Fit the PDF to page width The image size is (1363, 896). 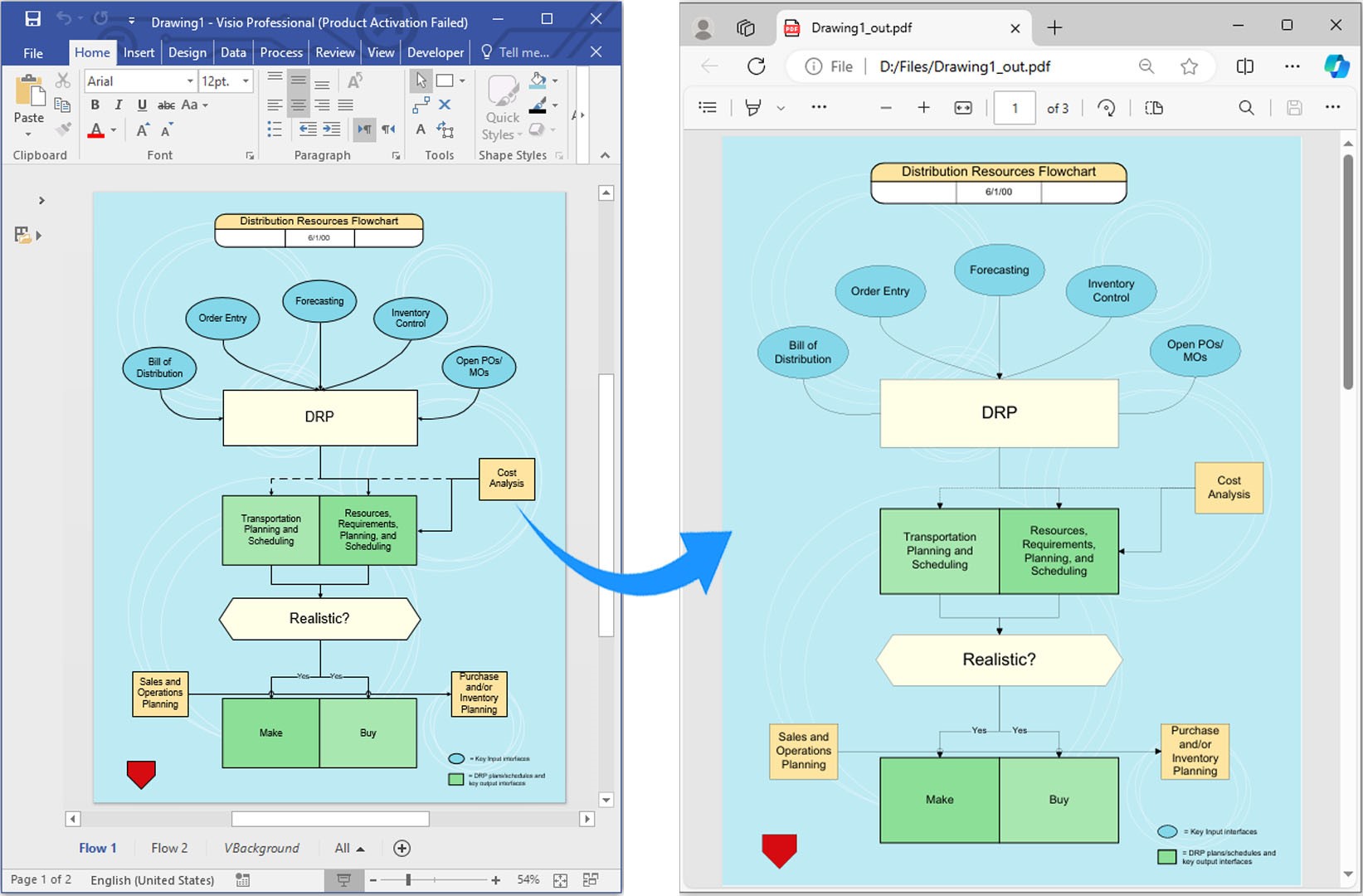tap(963, 108)
